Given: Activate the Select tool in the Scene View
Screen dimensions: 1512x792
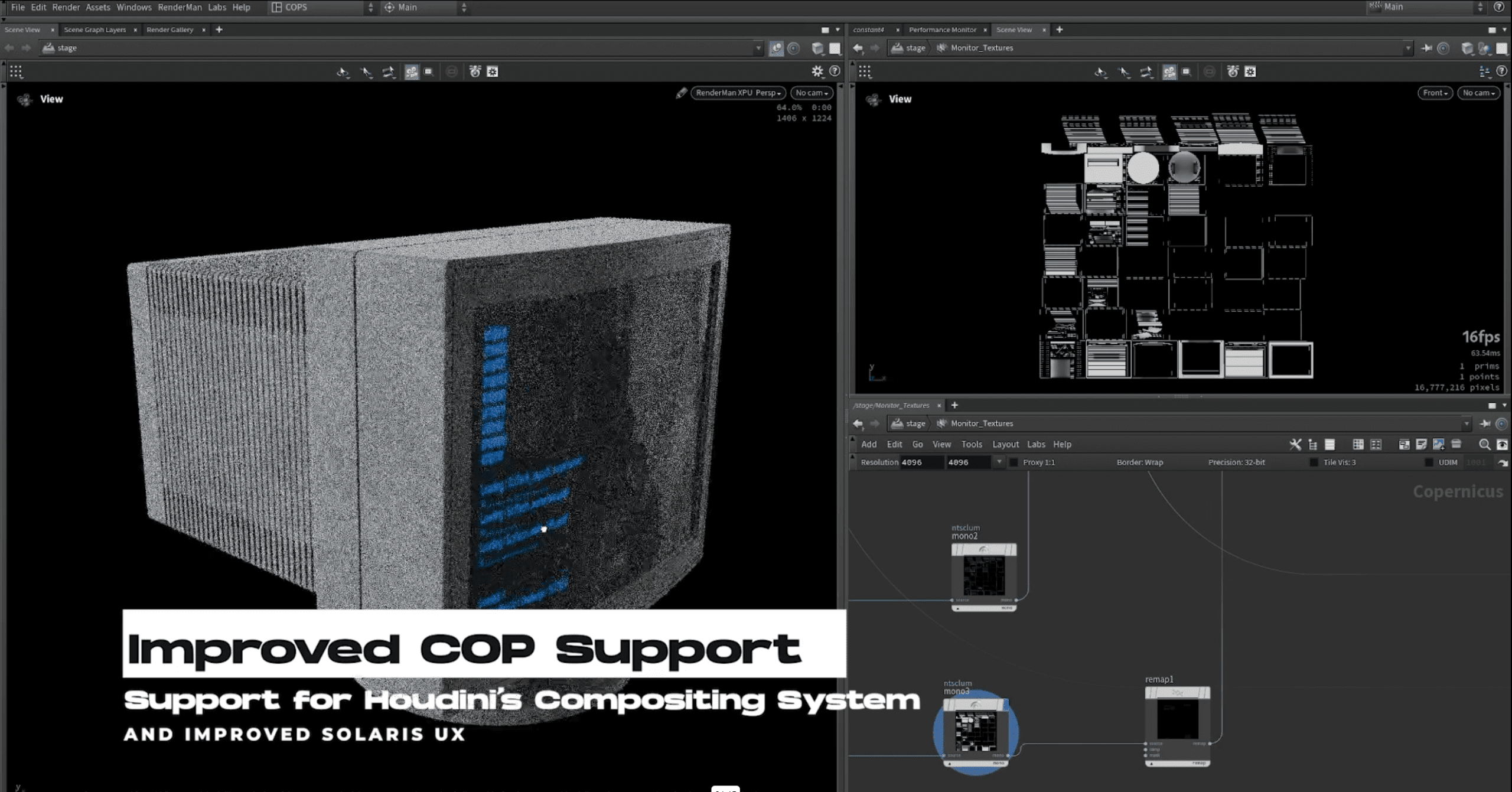Looking at the screenshot, I should tap(367, 71).
